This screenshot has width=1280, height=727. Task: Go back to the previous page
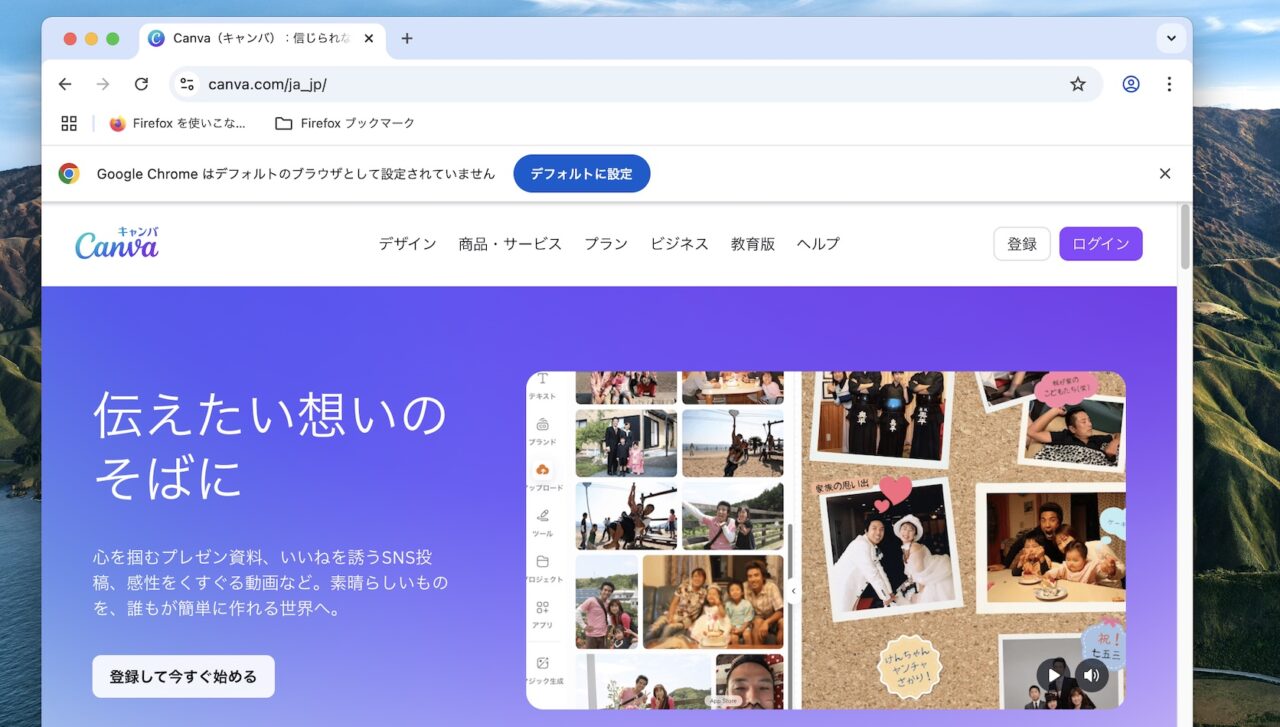(x=65, y=84)
